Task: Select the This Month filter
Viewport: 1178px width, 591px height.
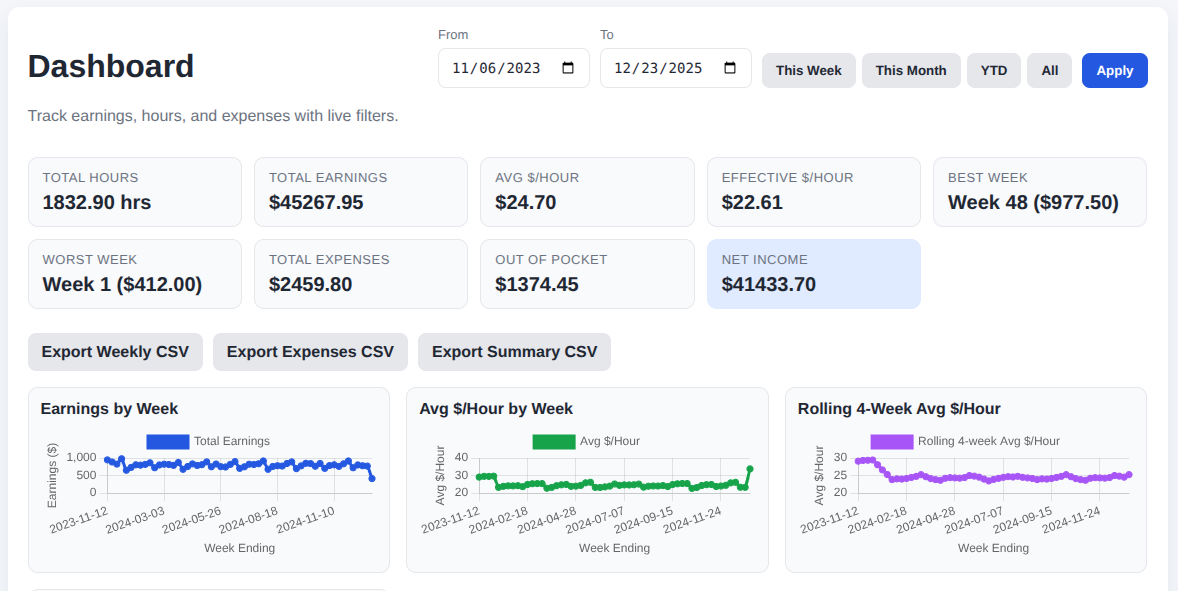Action: point(910,71)
